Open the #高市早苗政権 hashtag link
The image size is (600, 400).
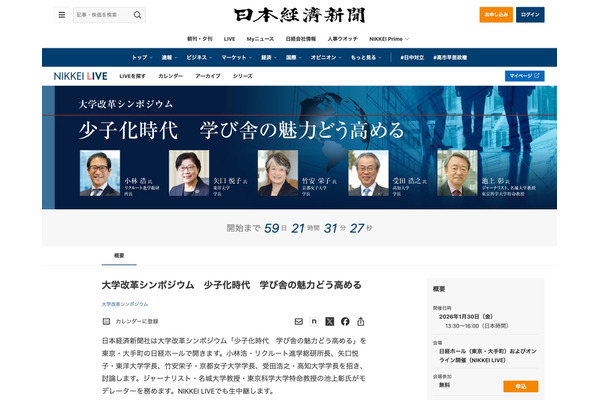coord(450,57)
